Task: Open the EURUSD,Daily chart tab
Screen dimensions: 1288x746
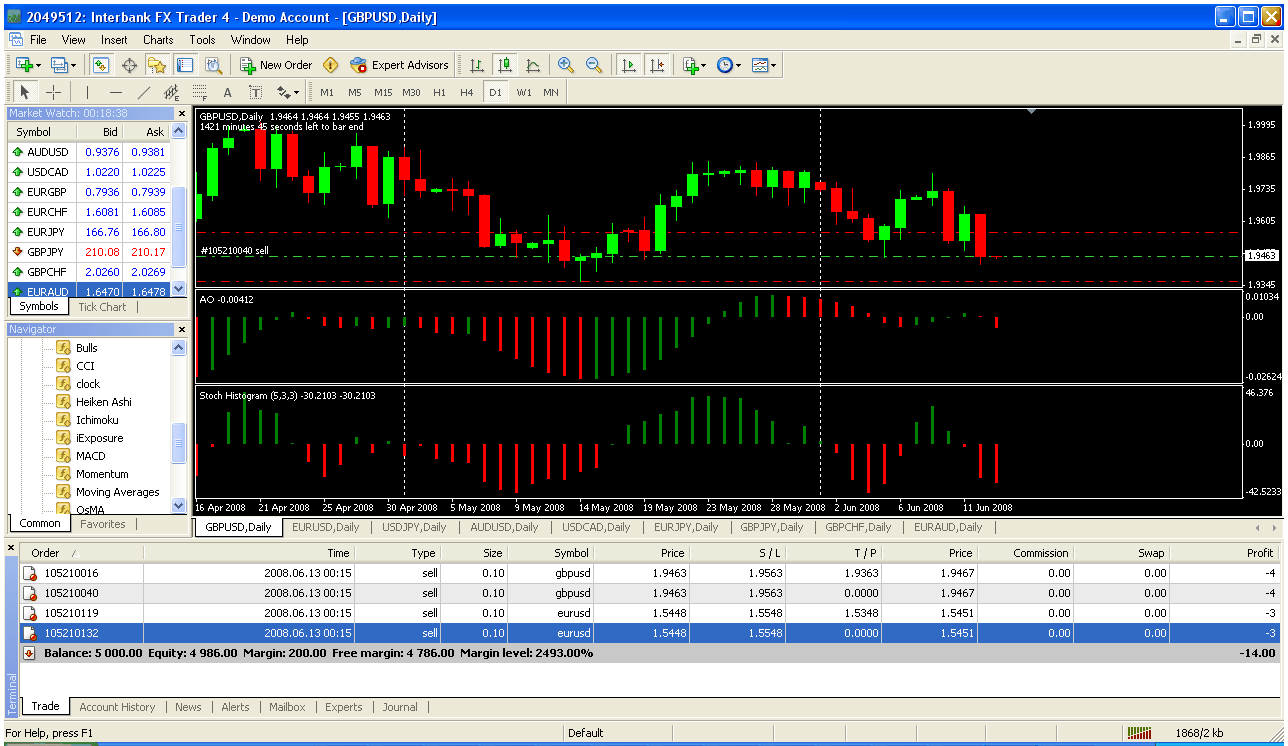Action: (326, 527)
